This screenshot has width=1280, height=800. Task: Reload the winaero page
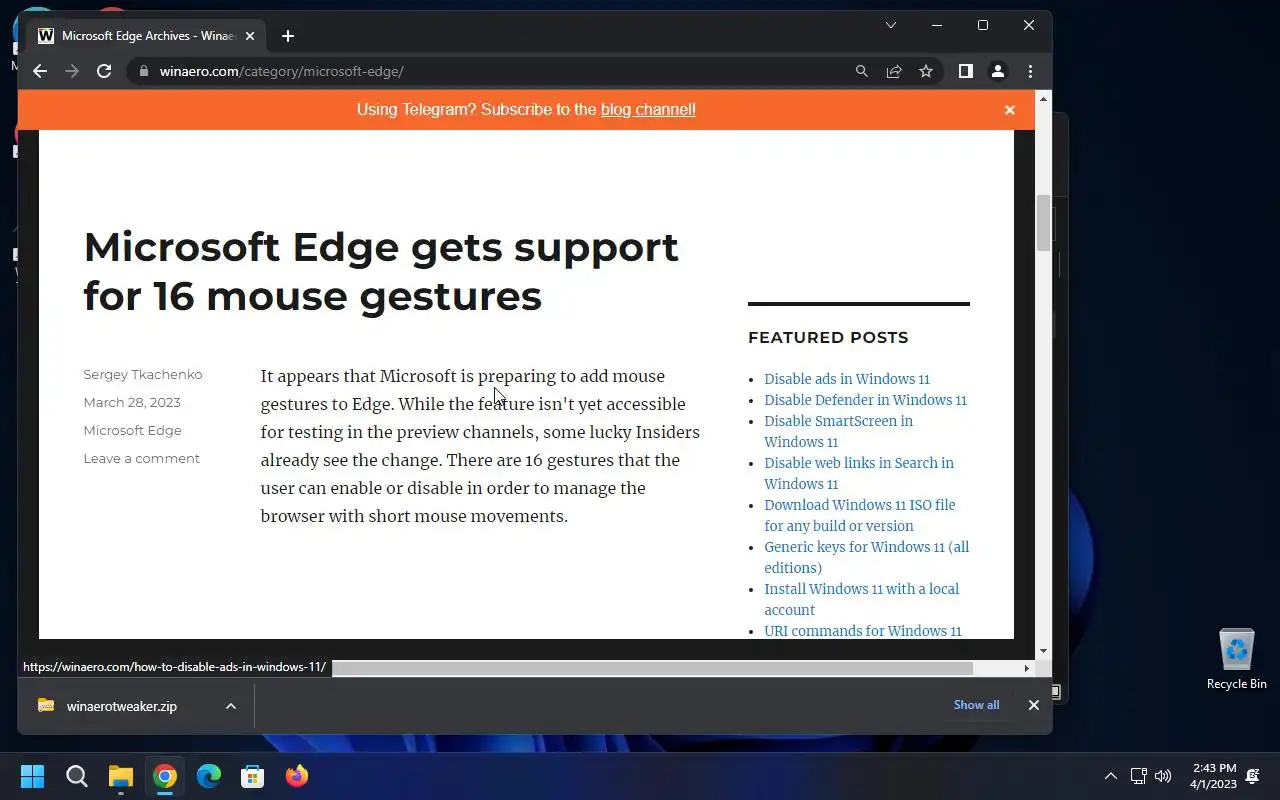coord(104,71)
